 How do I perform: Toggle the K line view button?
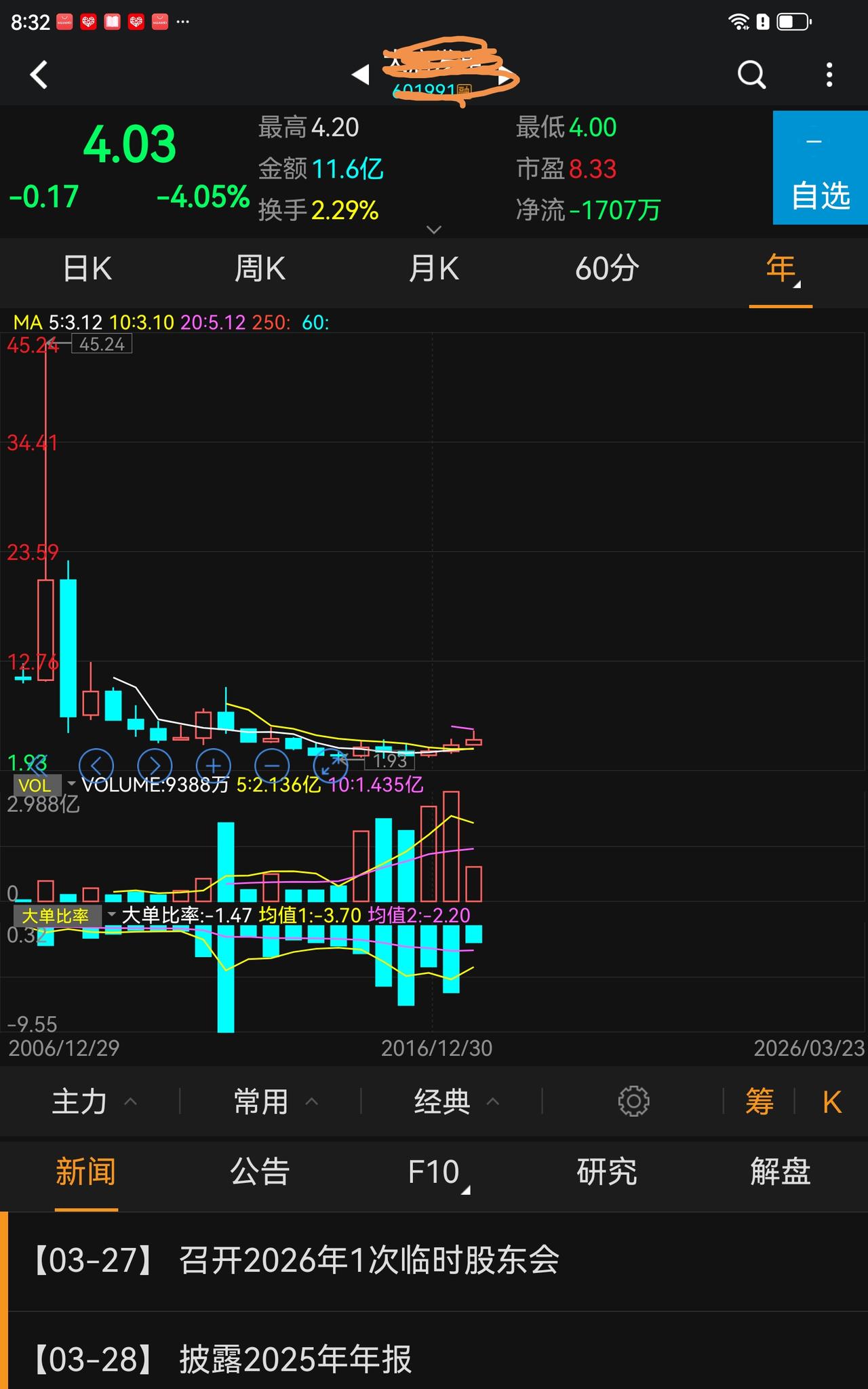coord(832,1102)
